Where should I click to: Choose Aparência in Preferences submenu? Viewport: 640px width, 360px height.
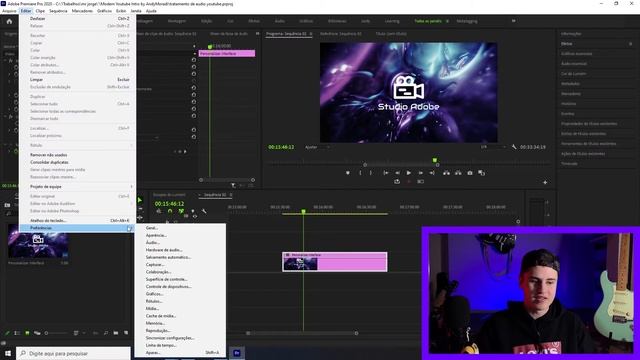click(180, 235)
